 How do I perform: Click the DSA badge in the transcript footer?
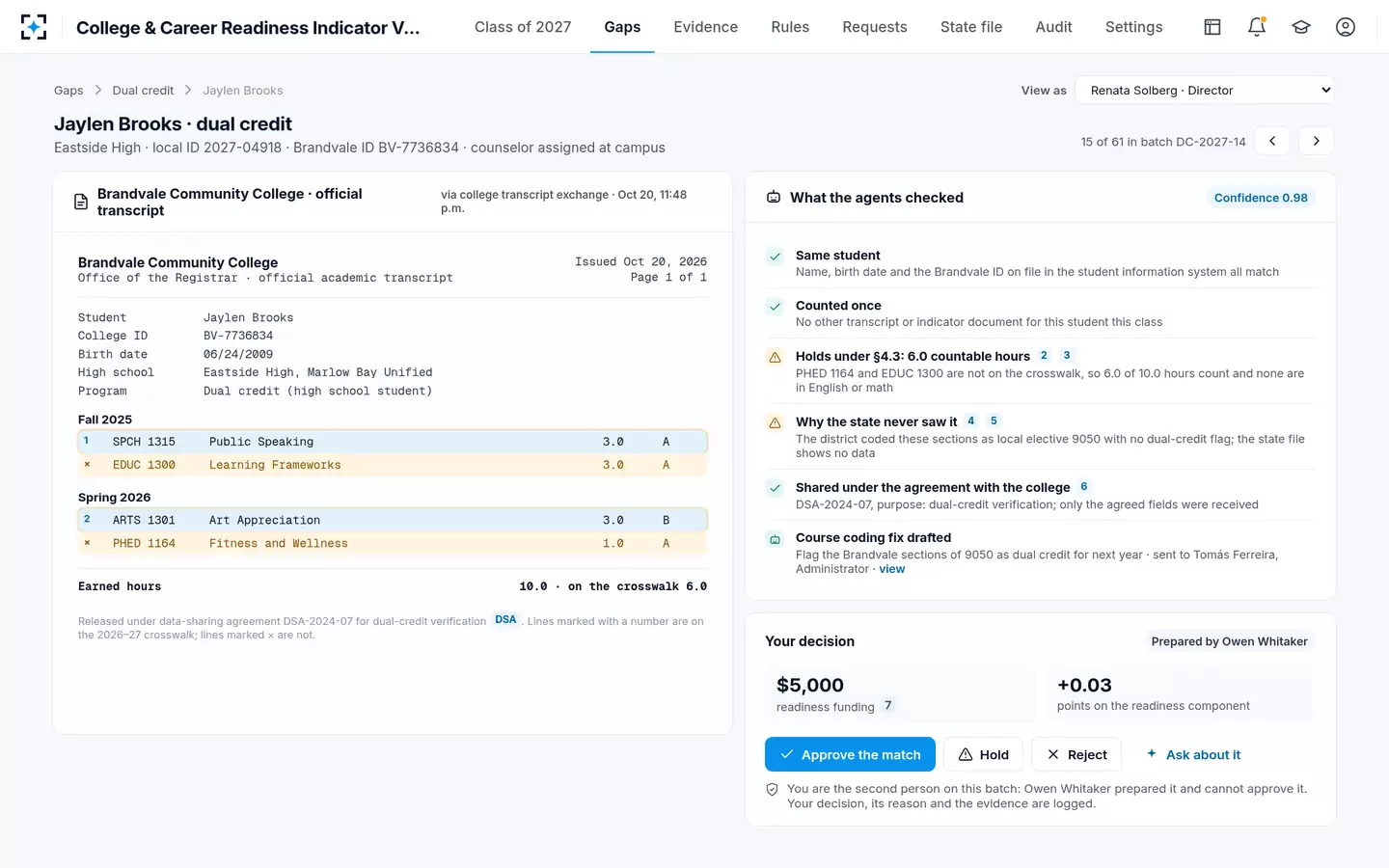click(x=505, y=620)
